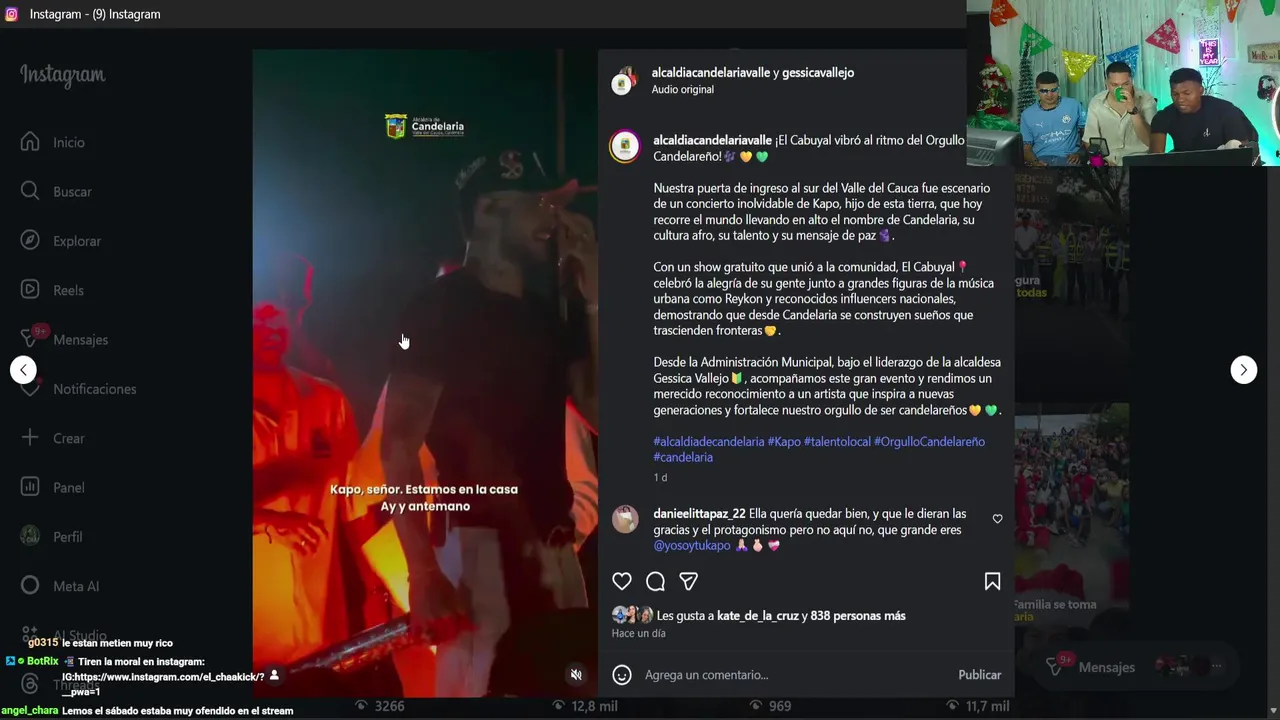Go to the next post arrow

1243,370
